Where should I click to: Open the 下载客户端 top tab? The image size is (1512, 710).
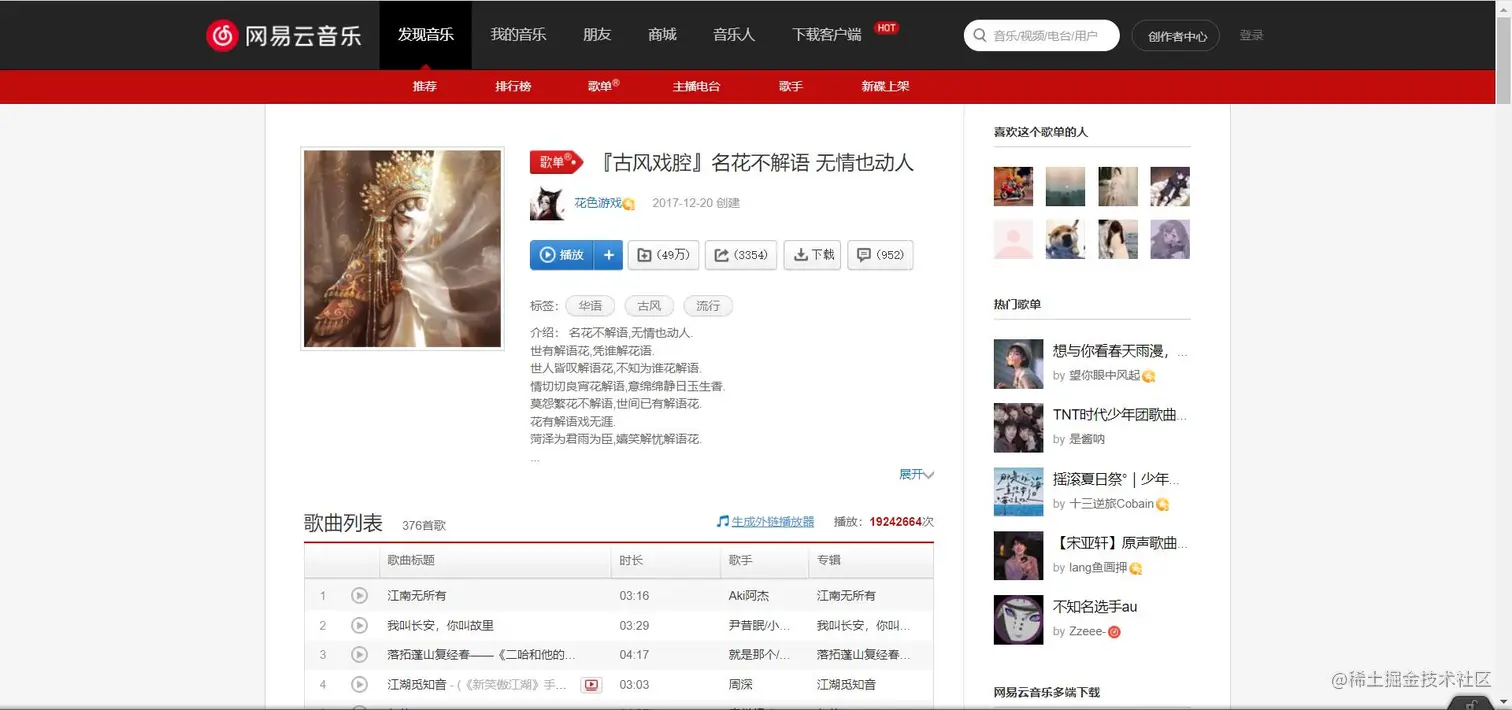827,34
